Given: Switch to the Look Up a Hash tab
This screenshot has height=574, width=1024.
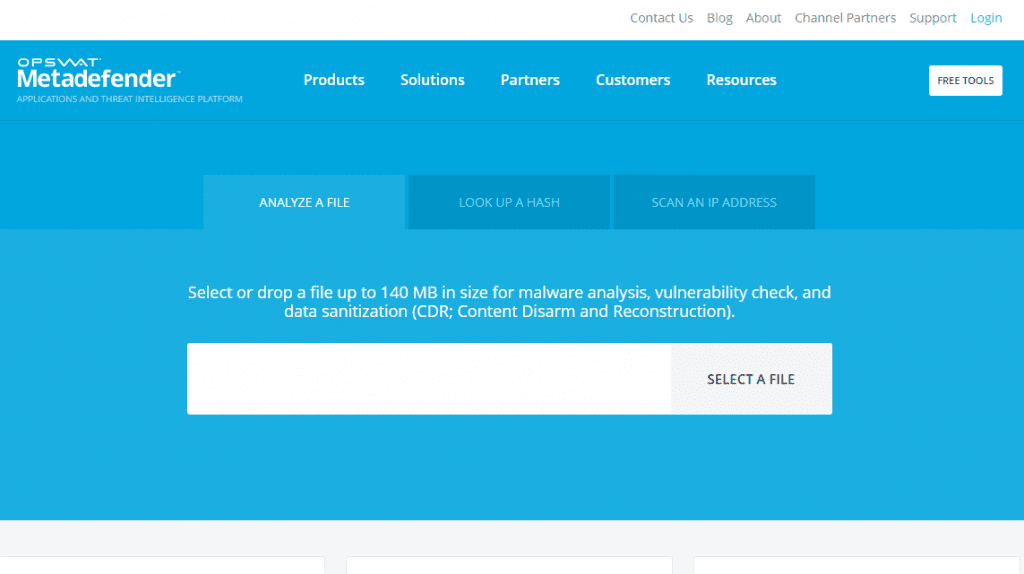Looking at the screenshot, I should point(509,202).
